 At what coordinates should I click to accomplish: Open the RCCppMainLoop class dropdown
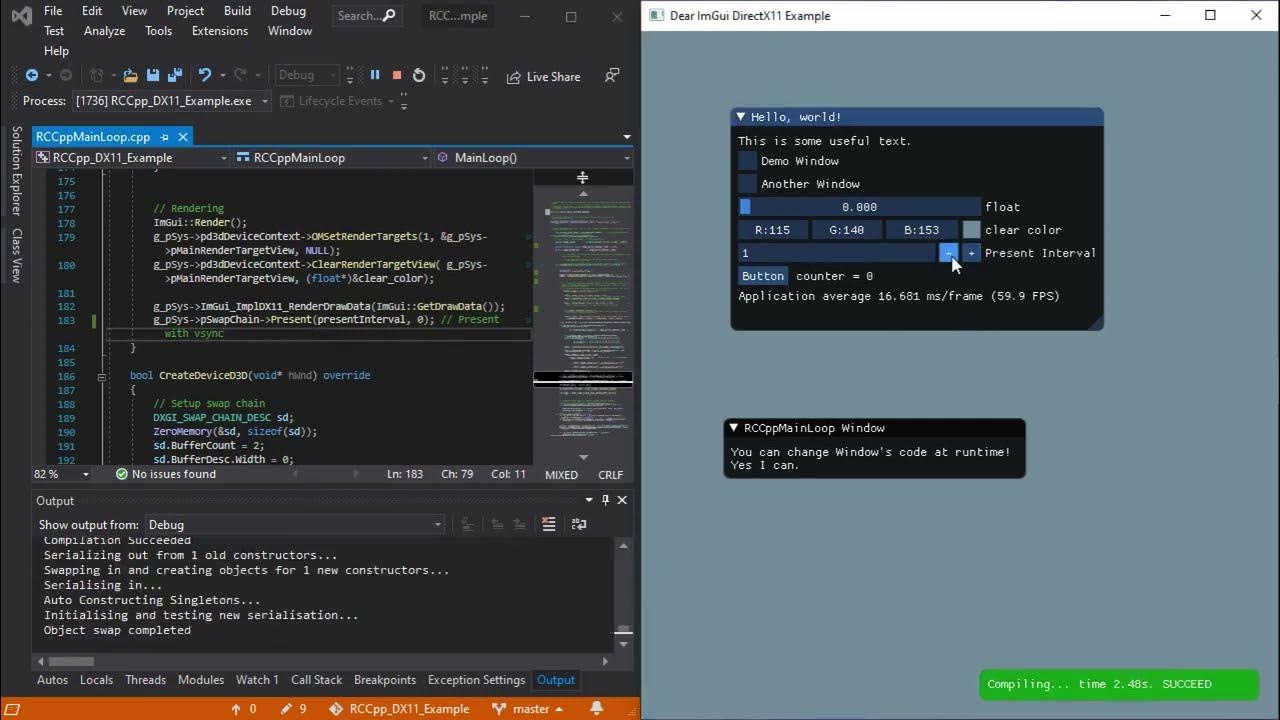333,157
